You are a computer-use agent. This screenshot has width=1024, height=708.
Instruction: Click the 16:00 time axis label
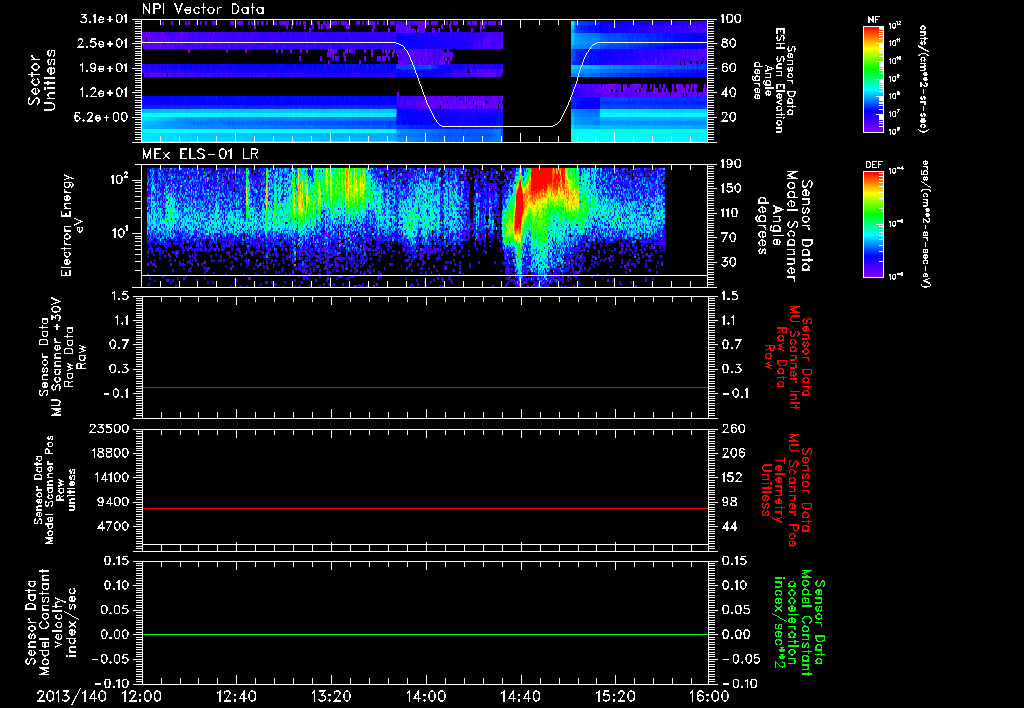click(x=709, y=696)
